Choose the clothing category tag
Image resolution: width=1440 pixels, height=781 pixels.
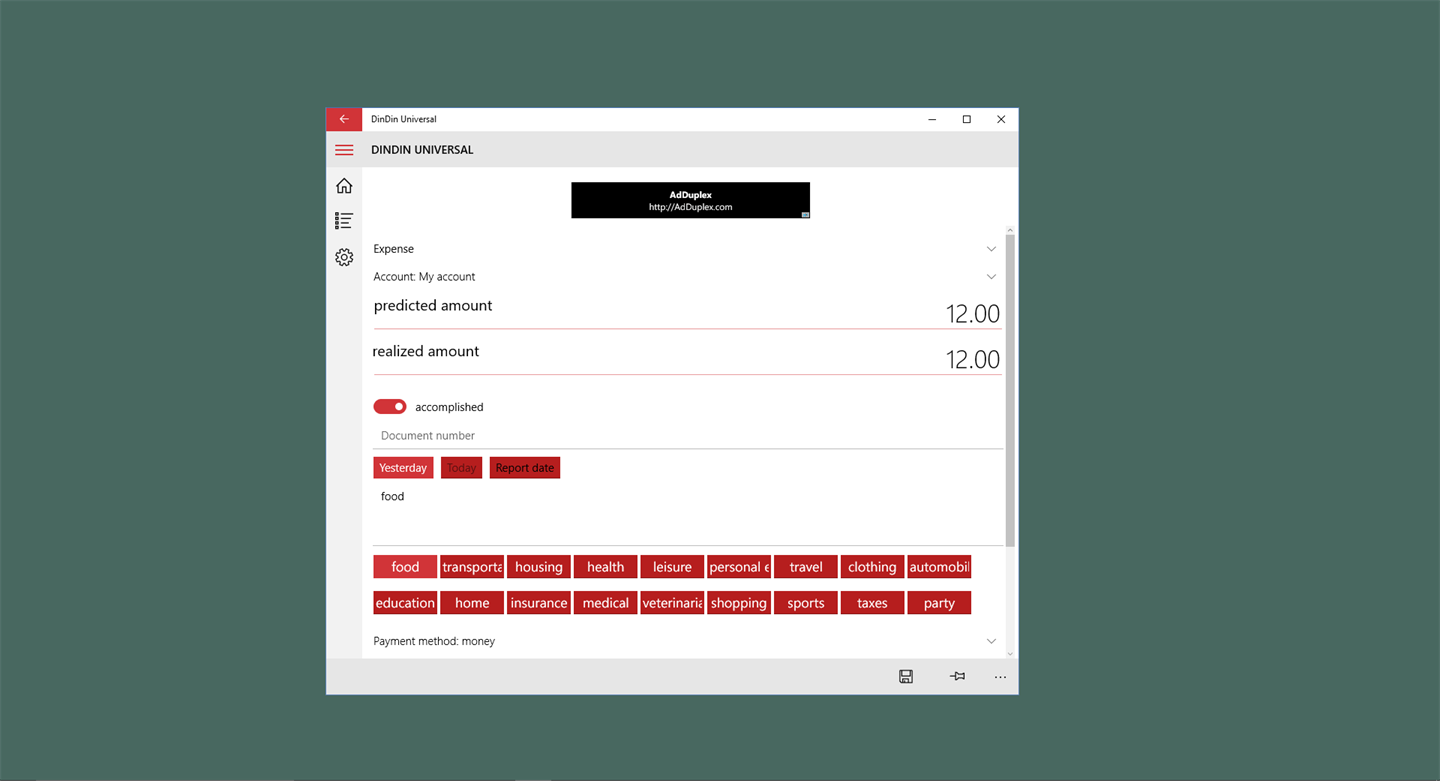point(872,567)
